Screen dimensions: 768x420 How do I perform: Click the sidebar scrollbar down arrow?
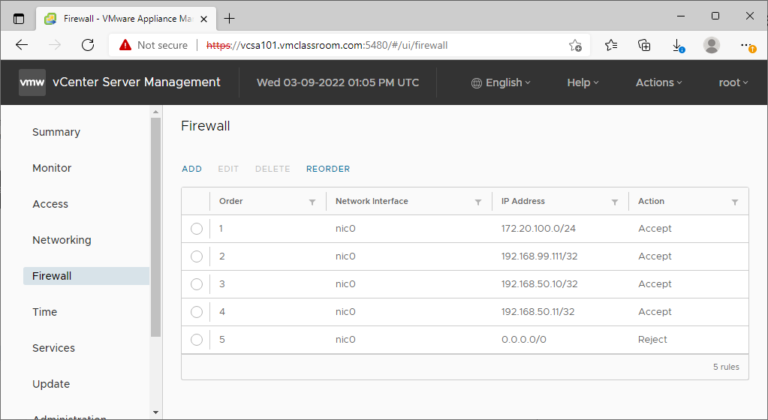[156, 412]
